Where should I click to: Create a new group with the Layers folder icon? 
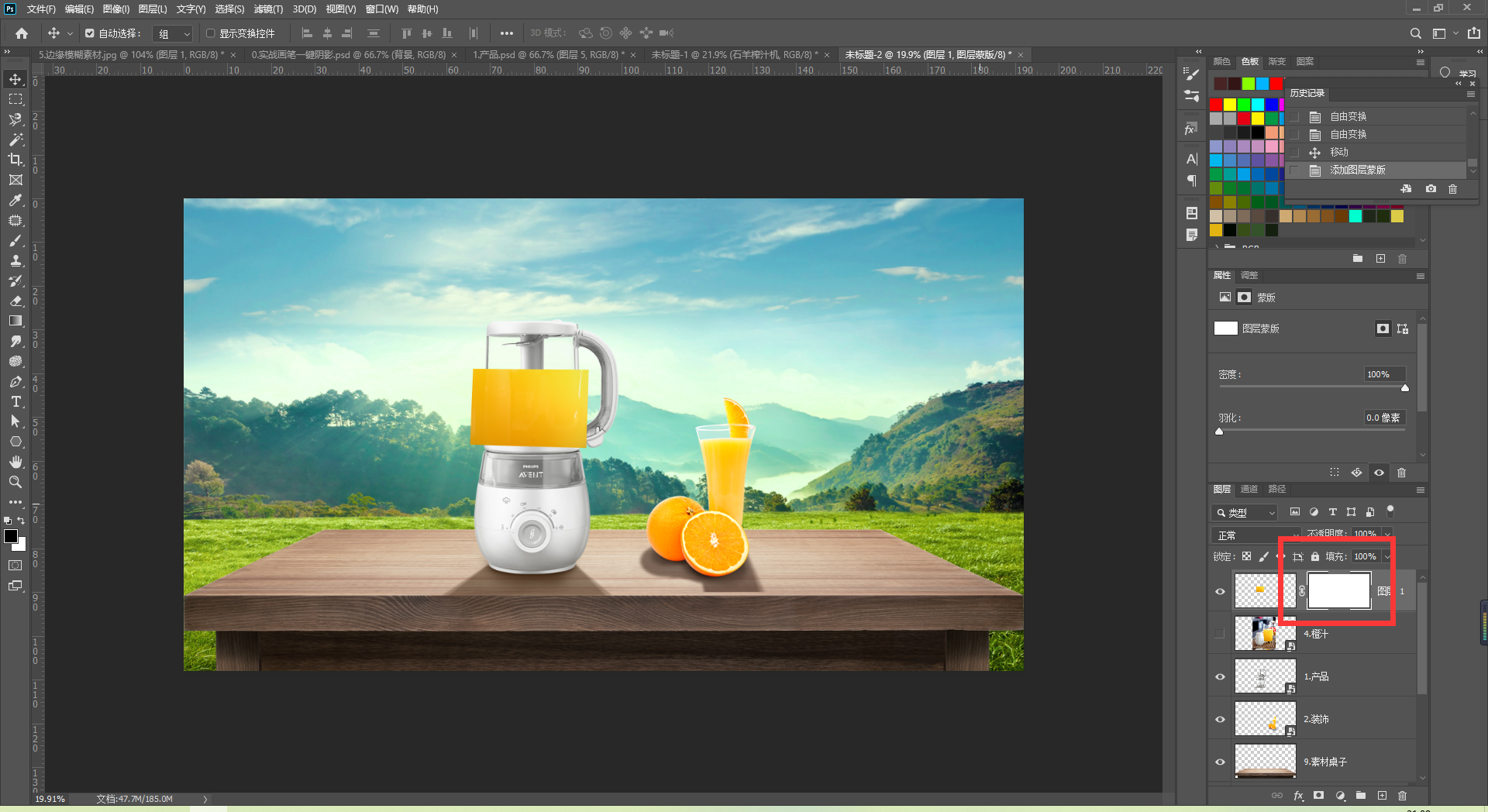1361,796
